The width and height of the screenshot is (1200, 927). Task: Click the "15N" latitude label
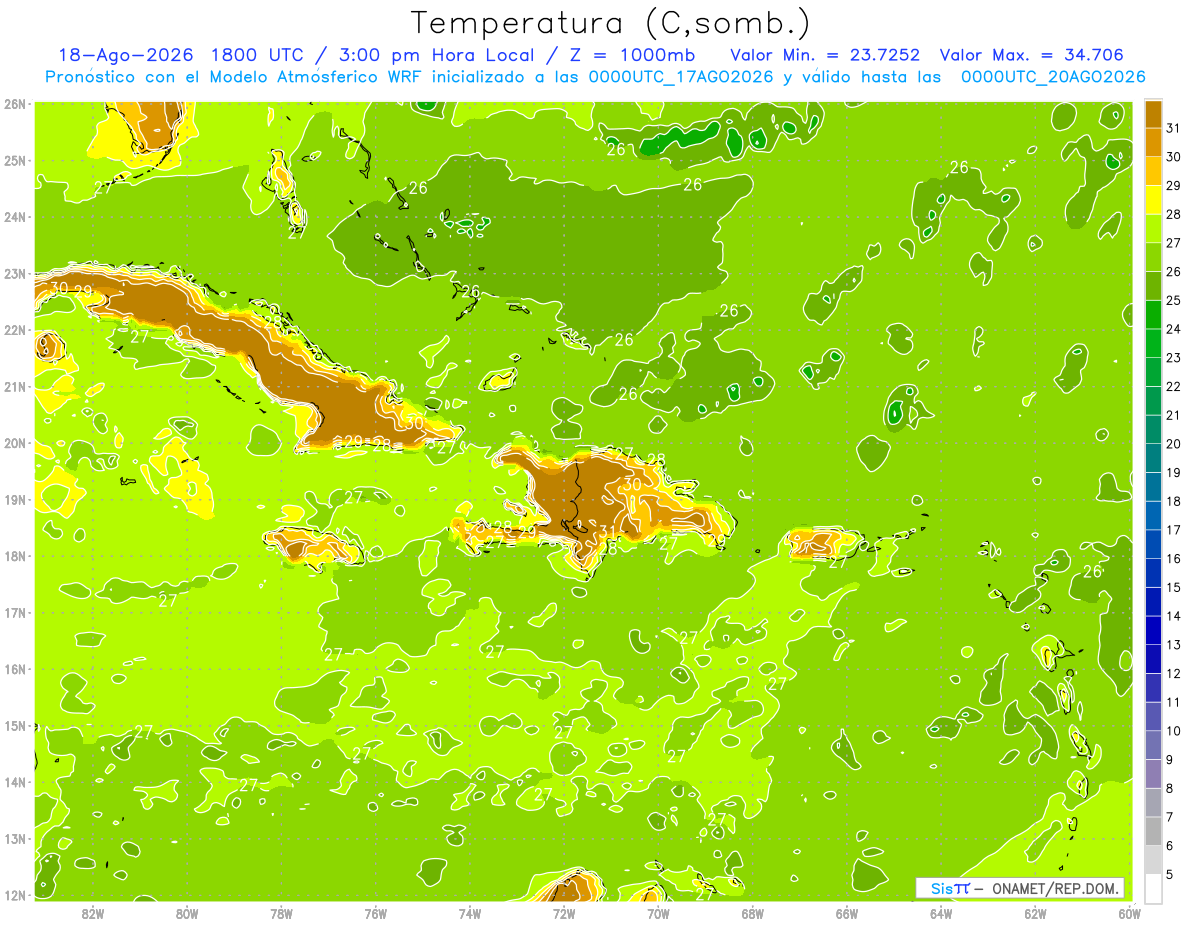[x=14, y=725]
